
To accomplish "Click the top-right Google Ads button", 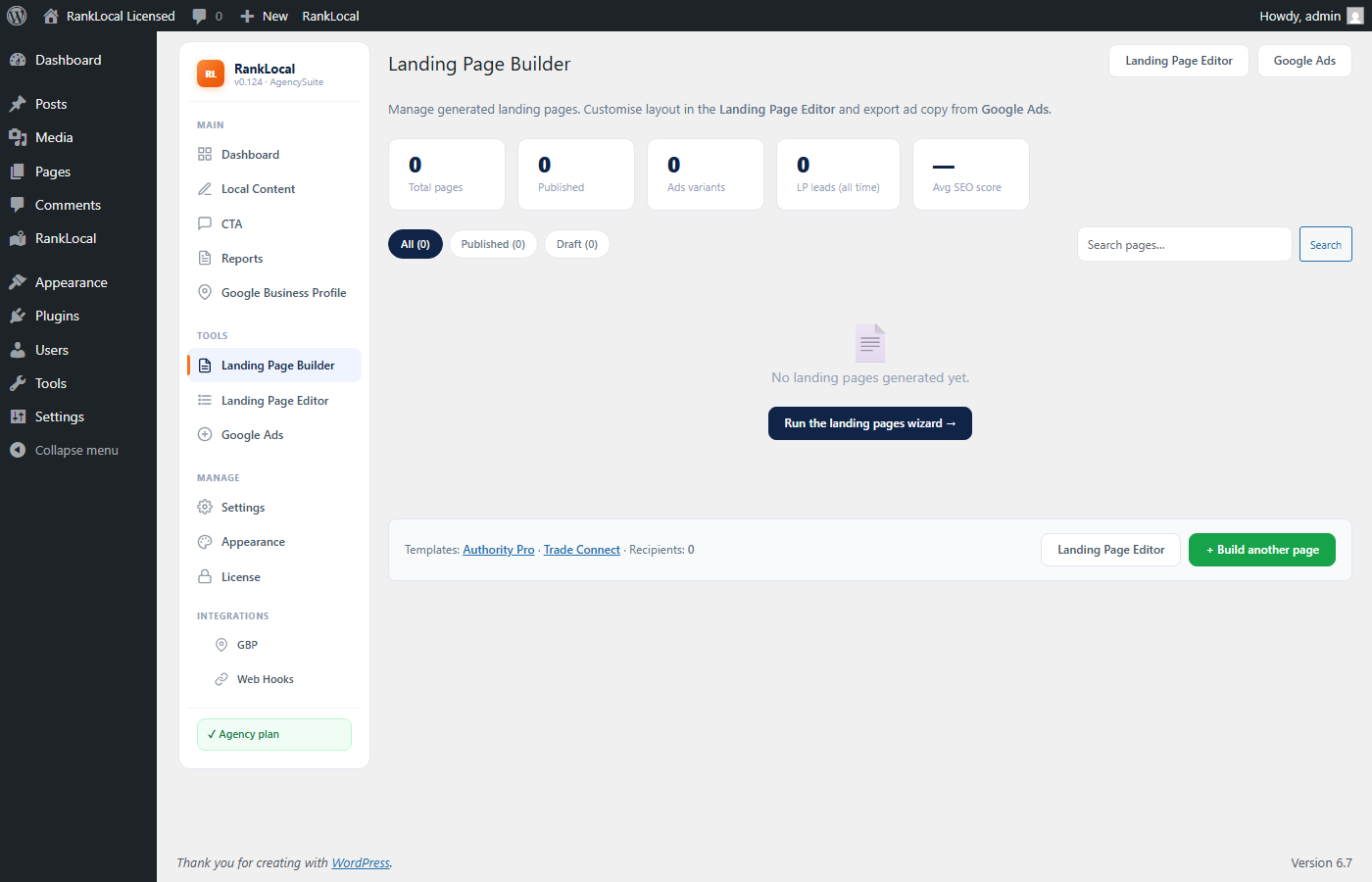I will [x=1304, y=61].
